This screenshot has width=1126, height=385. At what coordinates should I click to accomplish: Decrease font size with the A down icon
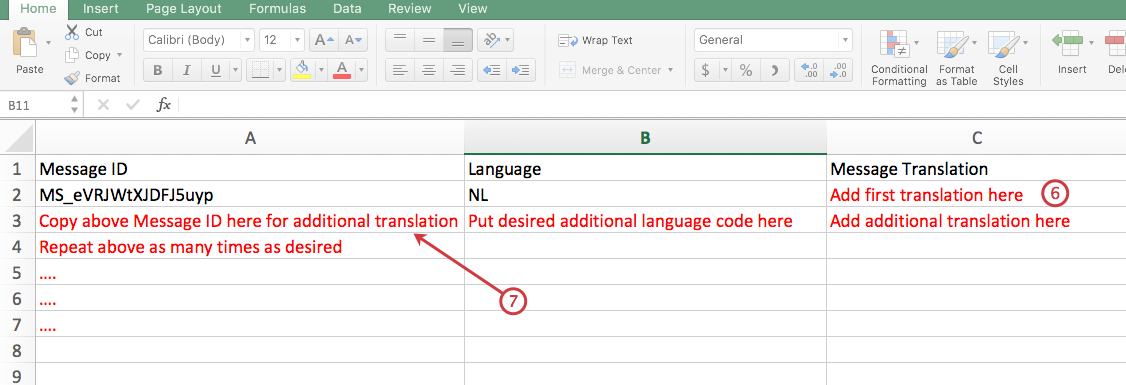pyautogui.click(x=353, y=40)
